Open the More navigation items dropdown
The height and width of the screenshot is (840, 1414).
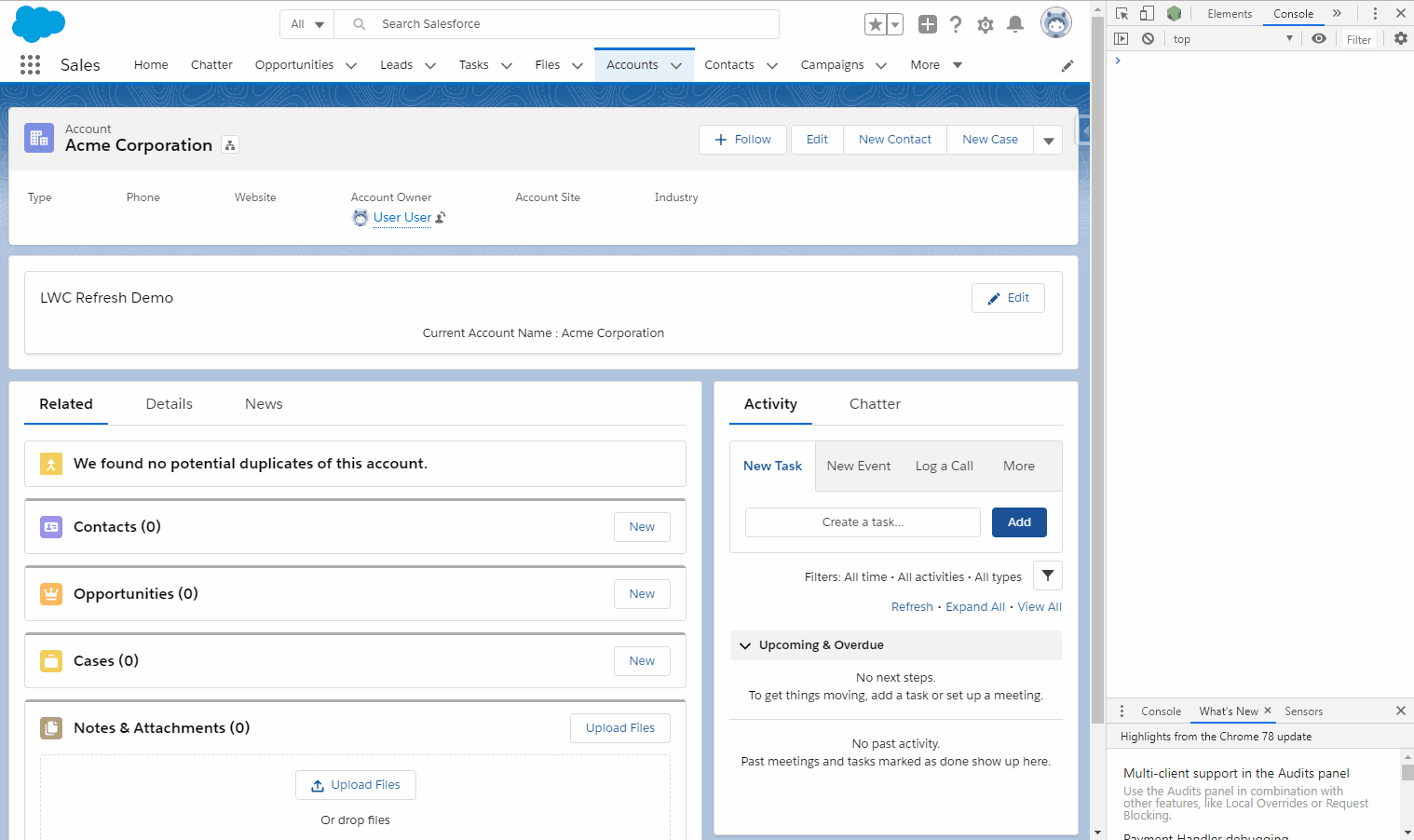click(x=936, y=65)
